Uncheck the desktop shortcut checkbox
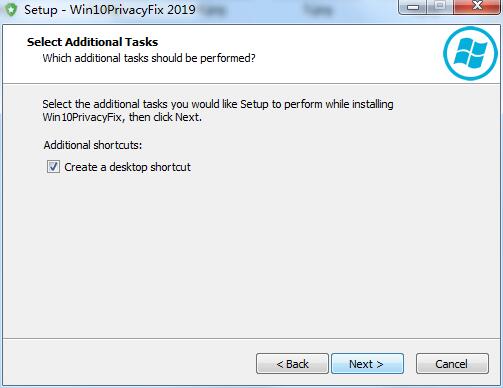Image resolution: width=503 pixels, height=388 pixels. [53, 167]
